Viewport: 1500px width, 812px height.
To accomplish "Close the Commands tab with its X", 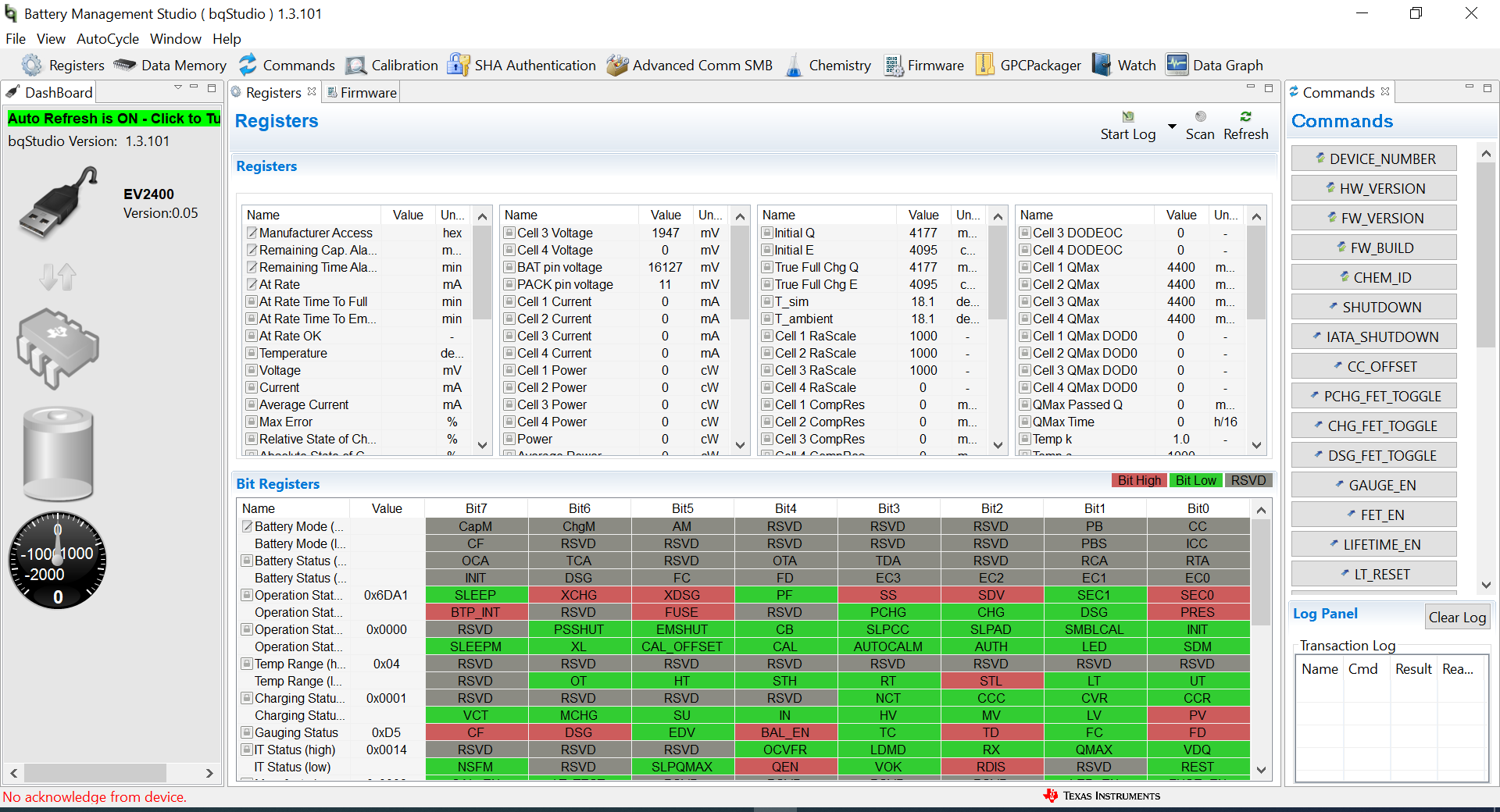I will click(x=1385, y=91).
